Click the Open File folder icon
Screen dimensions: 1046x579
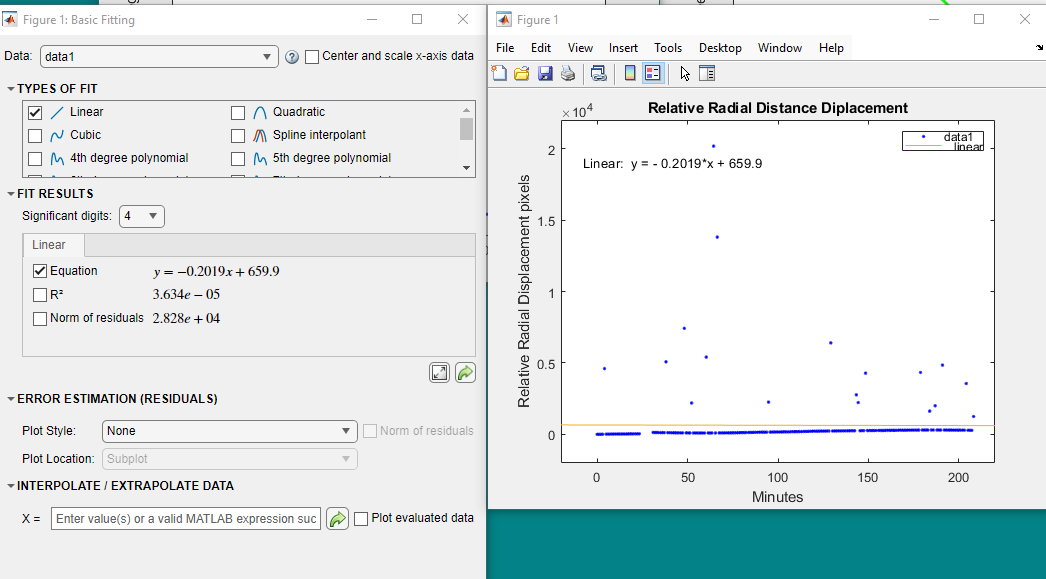pyautogui.click(x=521, y=73)
